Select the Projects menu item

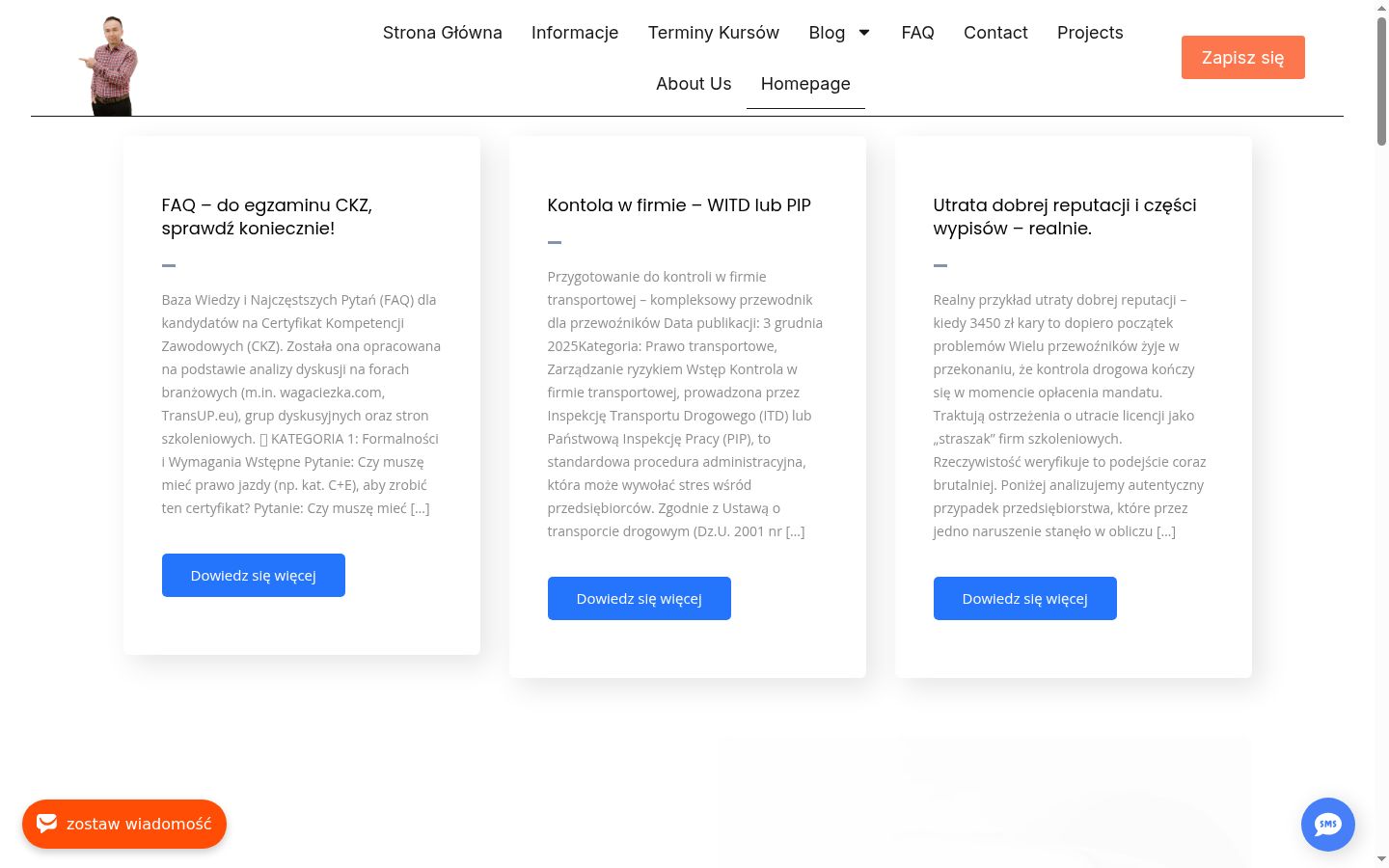[x=1090, y=33]
